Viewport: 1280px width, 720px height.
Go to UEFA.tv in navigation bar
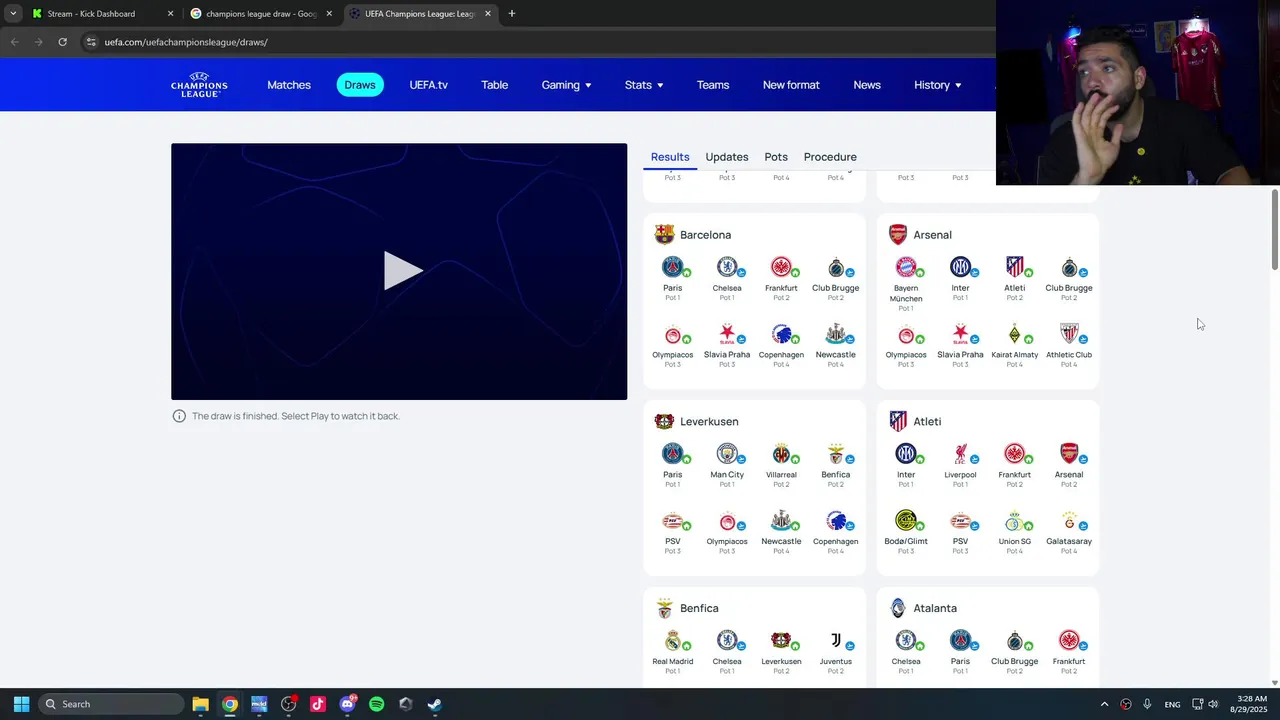tap(428, 85)
